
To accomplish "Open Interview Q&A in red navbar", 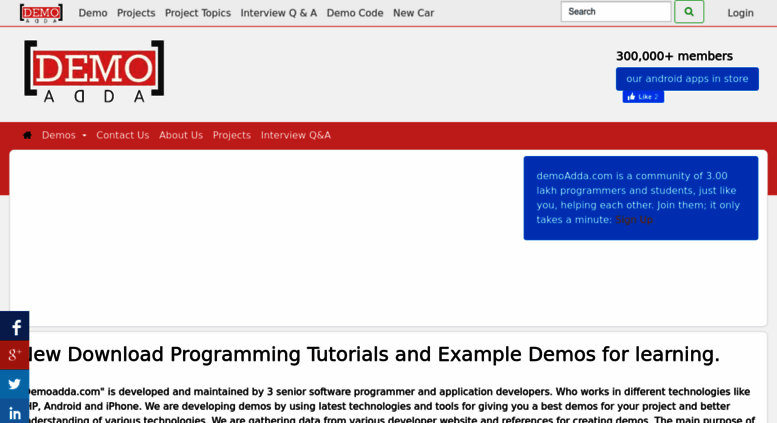I will [296, 135].
